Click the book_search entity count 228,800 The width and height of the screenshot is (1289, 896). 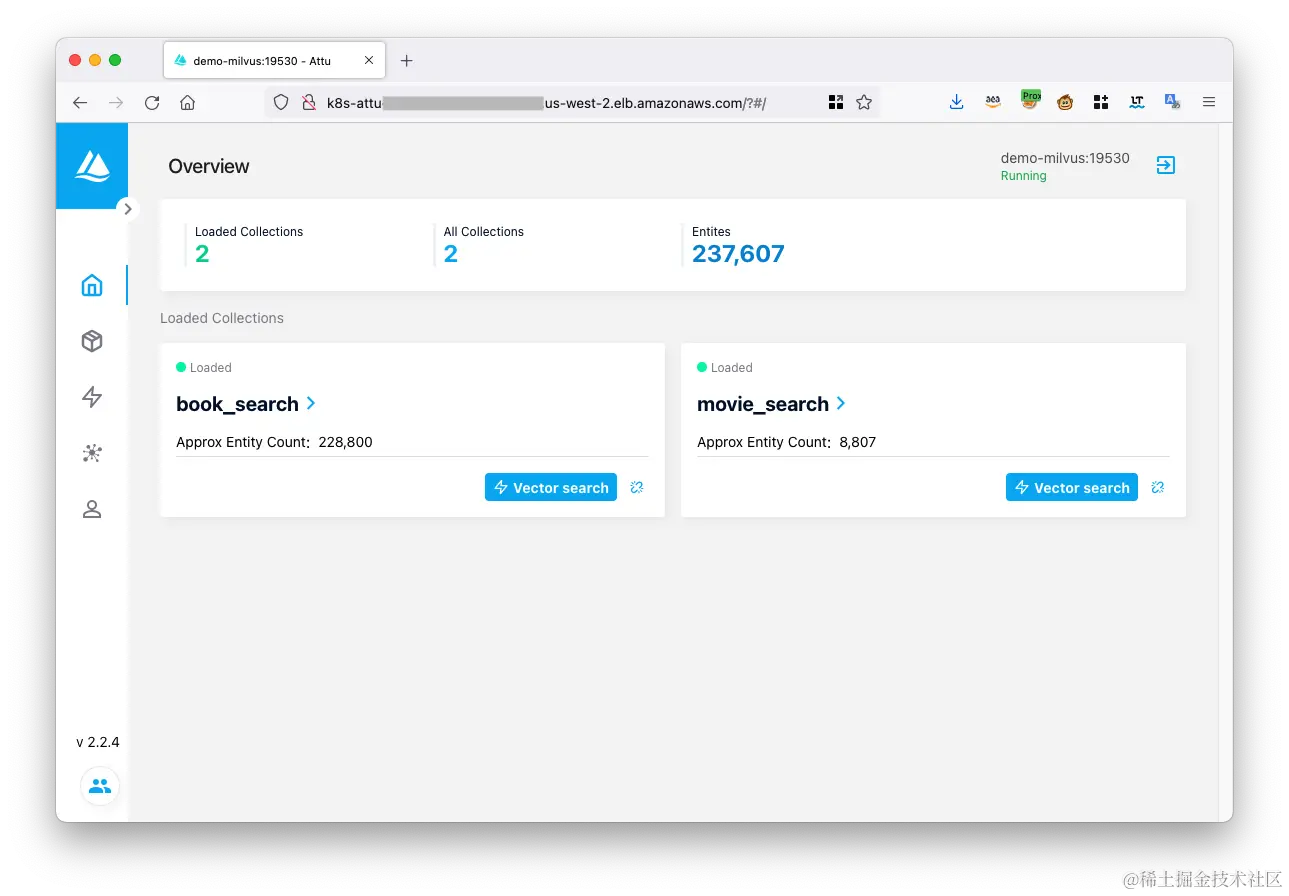[x=345, y=442]
